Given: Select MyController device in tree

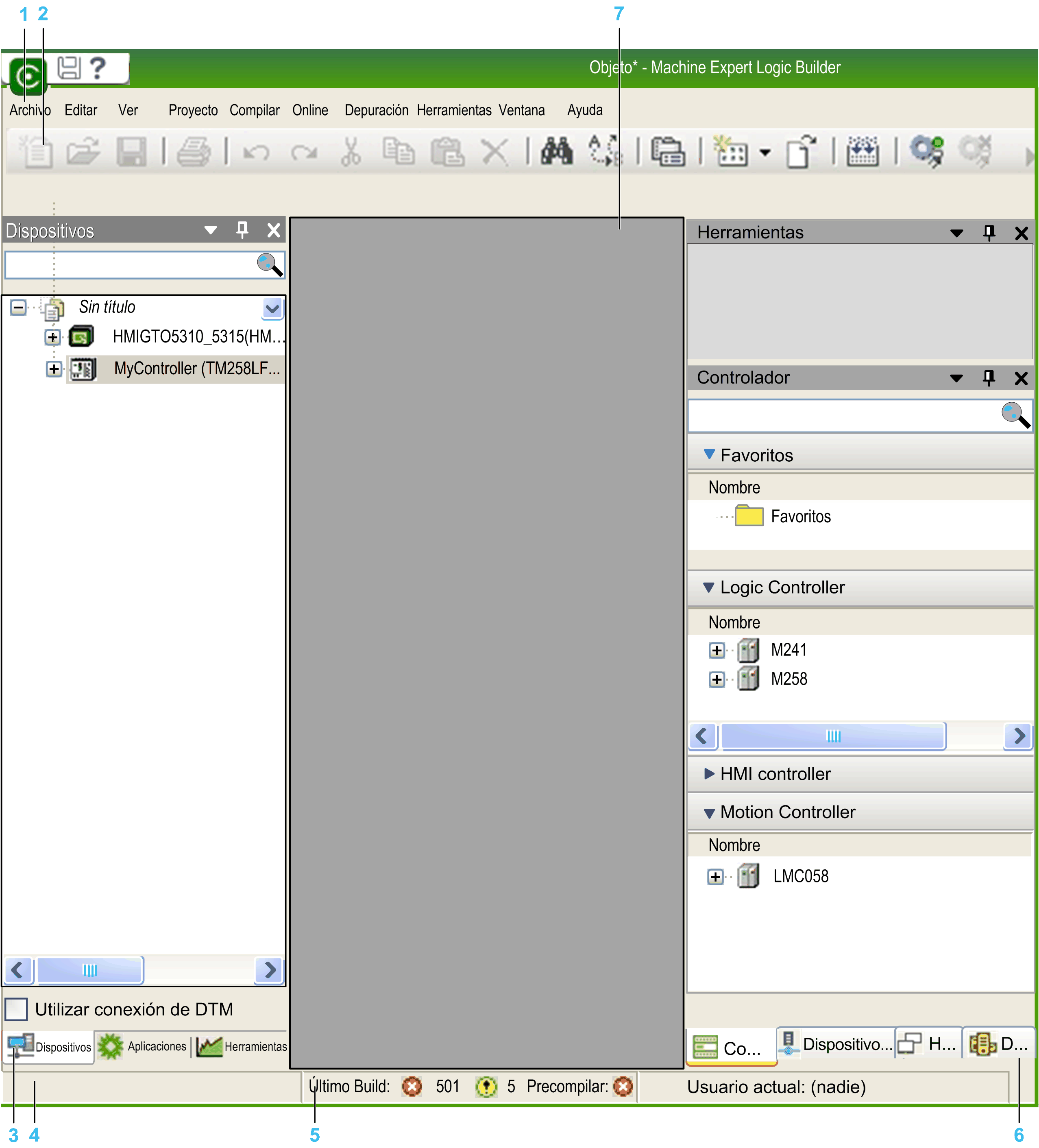Looking at the screenshot, I should pyautogui.click(x=196, y=369).
